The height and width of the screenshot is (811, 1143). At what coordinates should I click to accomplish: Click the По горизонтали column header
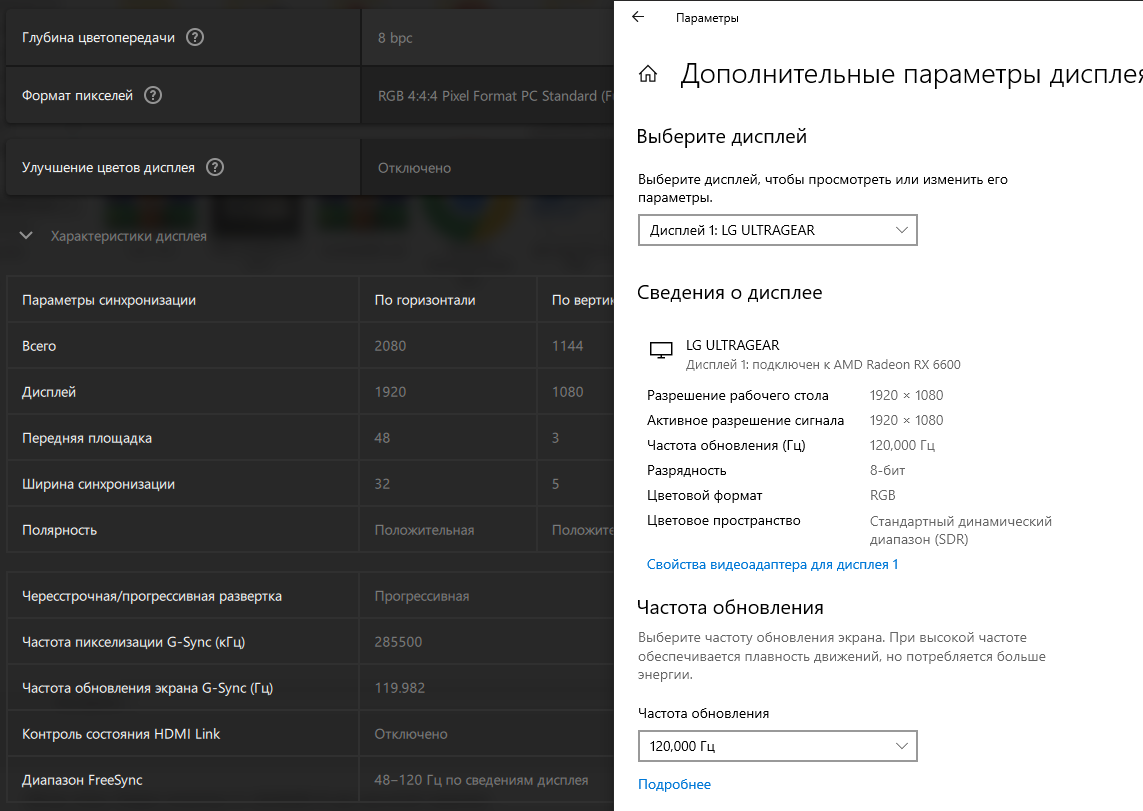425,300
